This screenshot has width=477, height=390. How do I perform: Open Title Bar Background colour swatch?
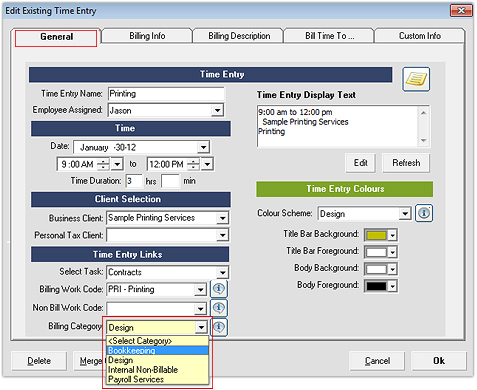(380, 235)
